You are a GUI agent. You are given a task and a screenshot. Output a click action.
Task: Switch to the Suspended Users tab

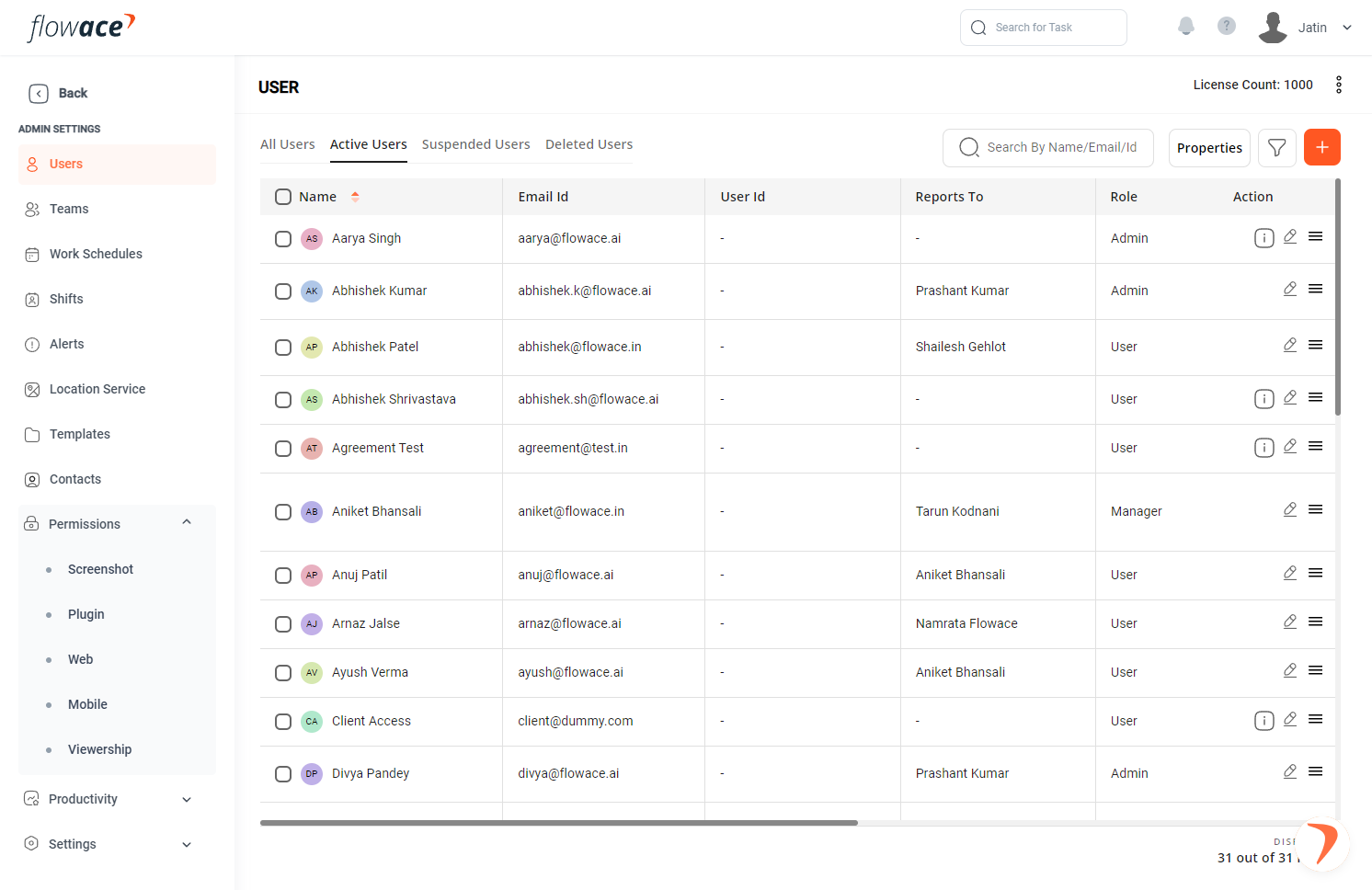tap(475, 144)
